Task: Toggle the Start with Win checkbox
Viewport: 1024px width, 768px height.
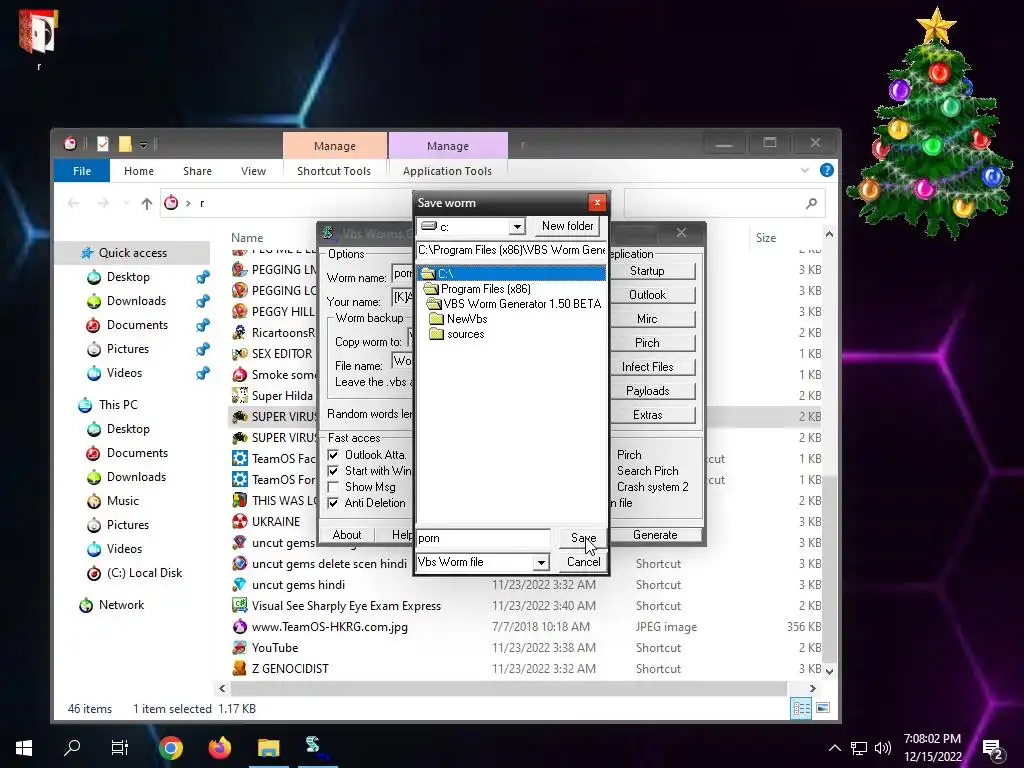Action: (333, 471)
